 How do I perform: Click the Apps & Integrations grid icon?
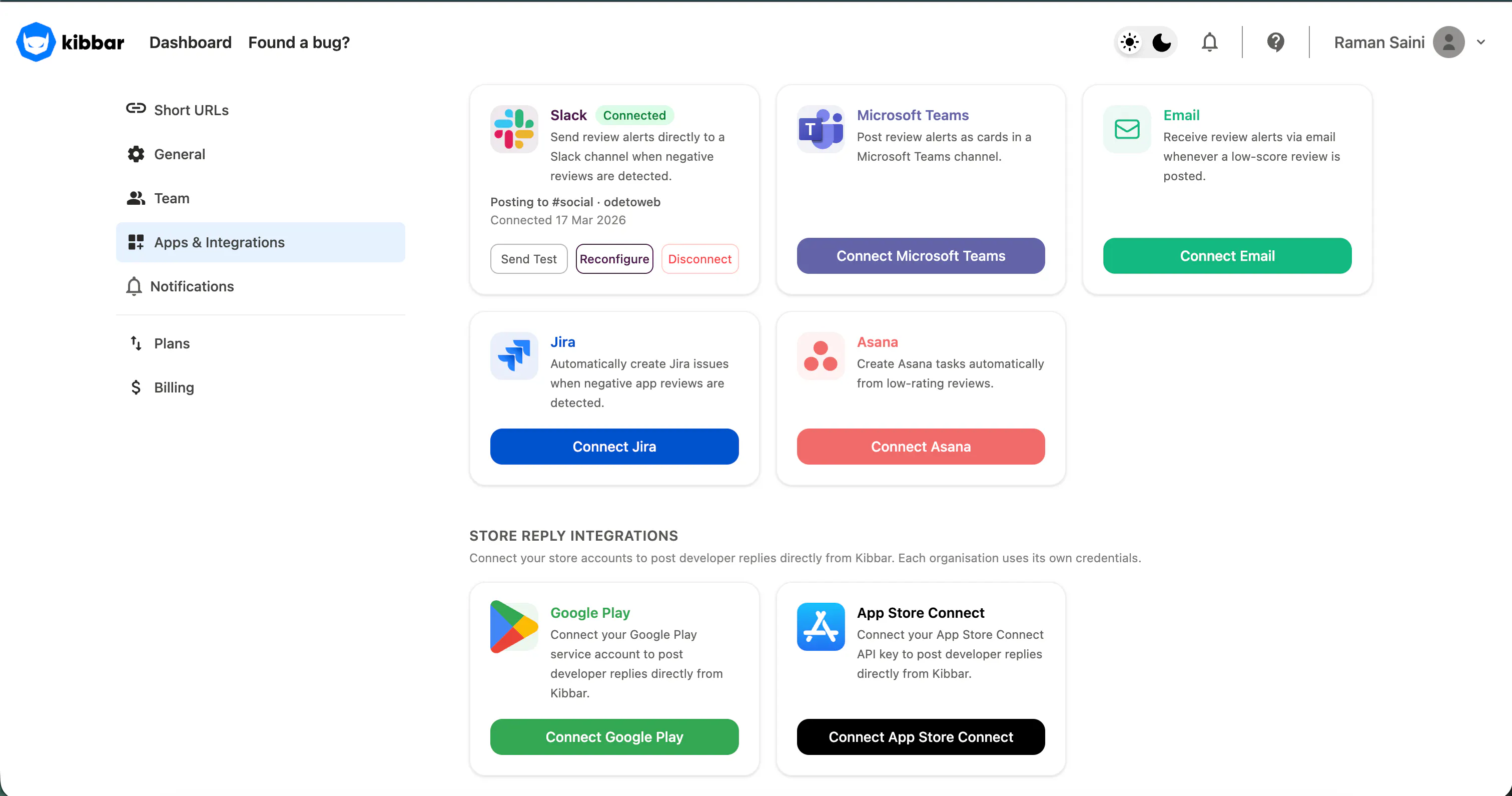[136, 242]
